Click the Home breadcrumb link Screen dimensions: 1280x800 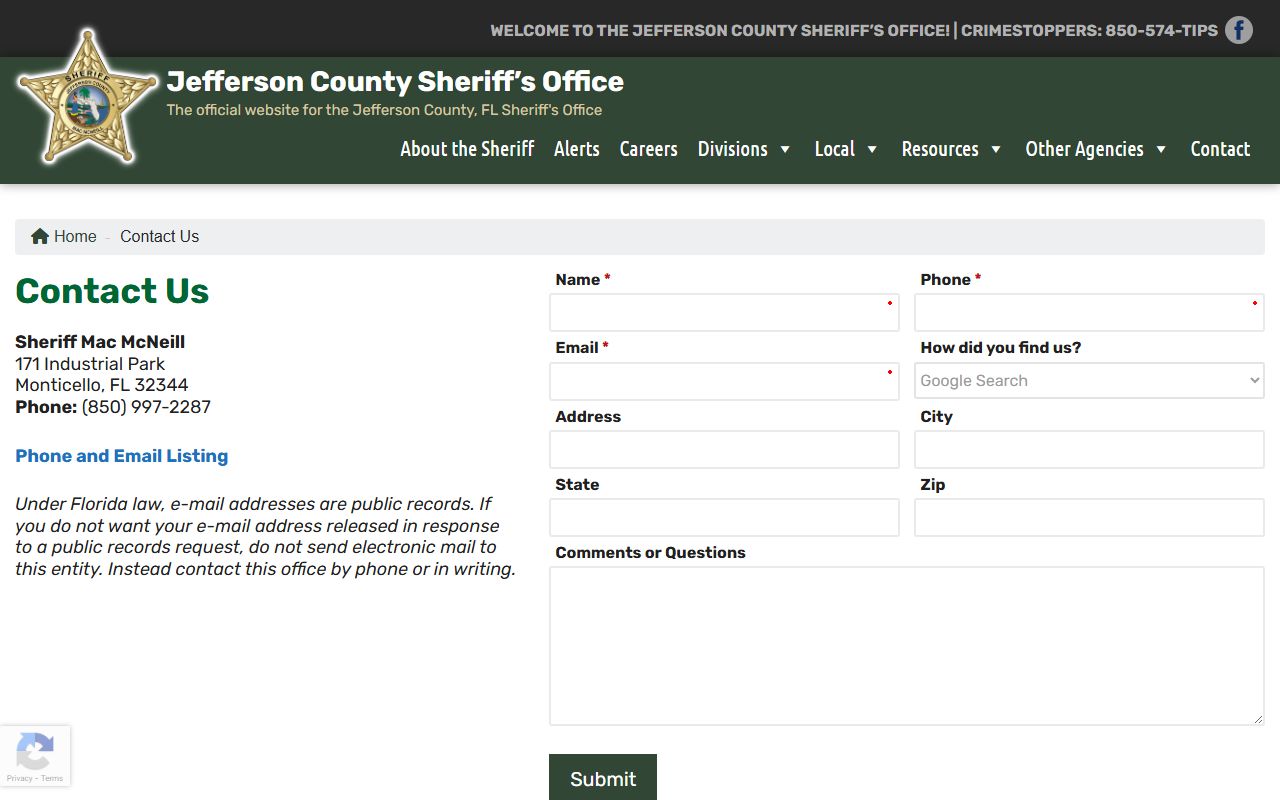tap(75, 236)
